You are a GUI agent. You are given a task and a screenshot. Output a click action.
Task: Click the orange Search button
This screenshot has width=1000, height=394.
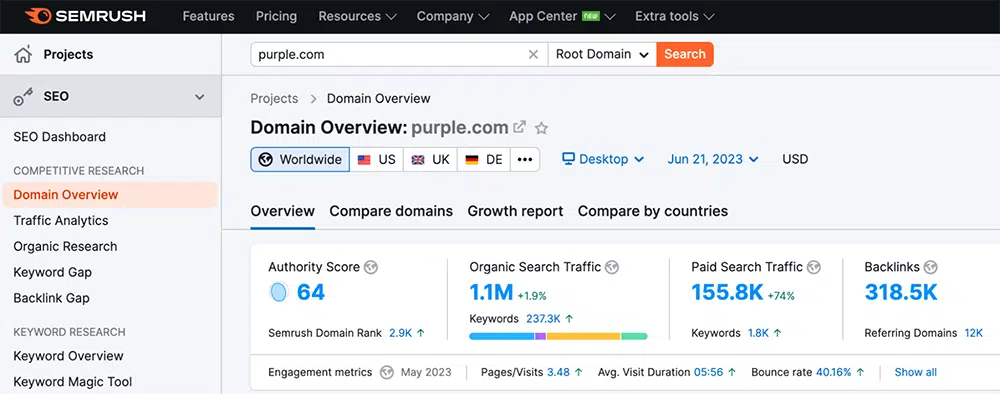pyautogui.click(x=685, y=55)
